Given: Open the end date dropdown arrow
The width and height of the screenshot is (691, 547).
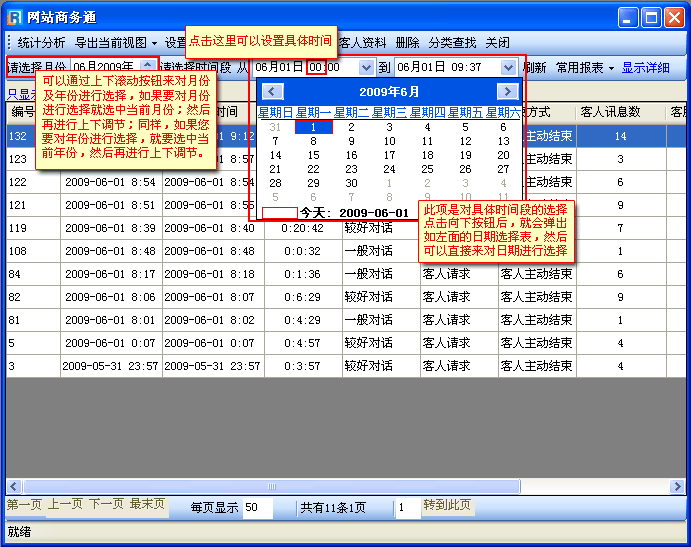Looking at the screenshot, I should point(508,68).
